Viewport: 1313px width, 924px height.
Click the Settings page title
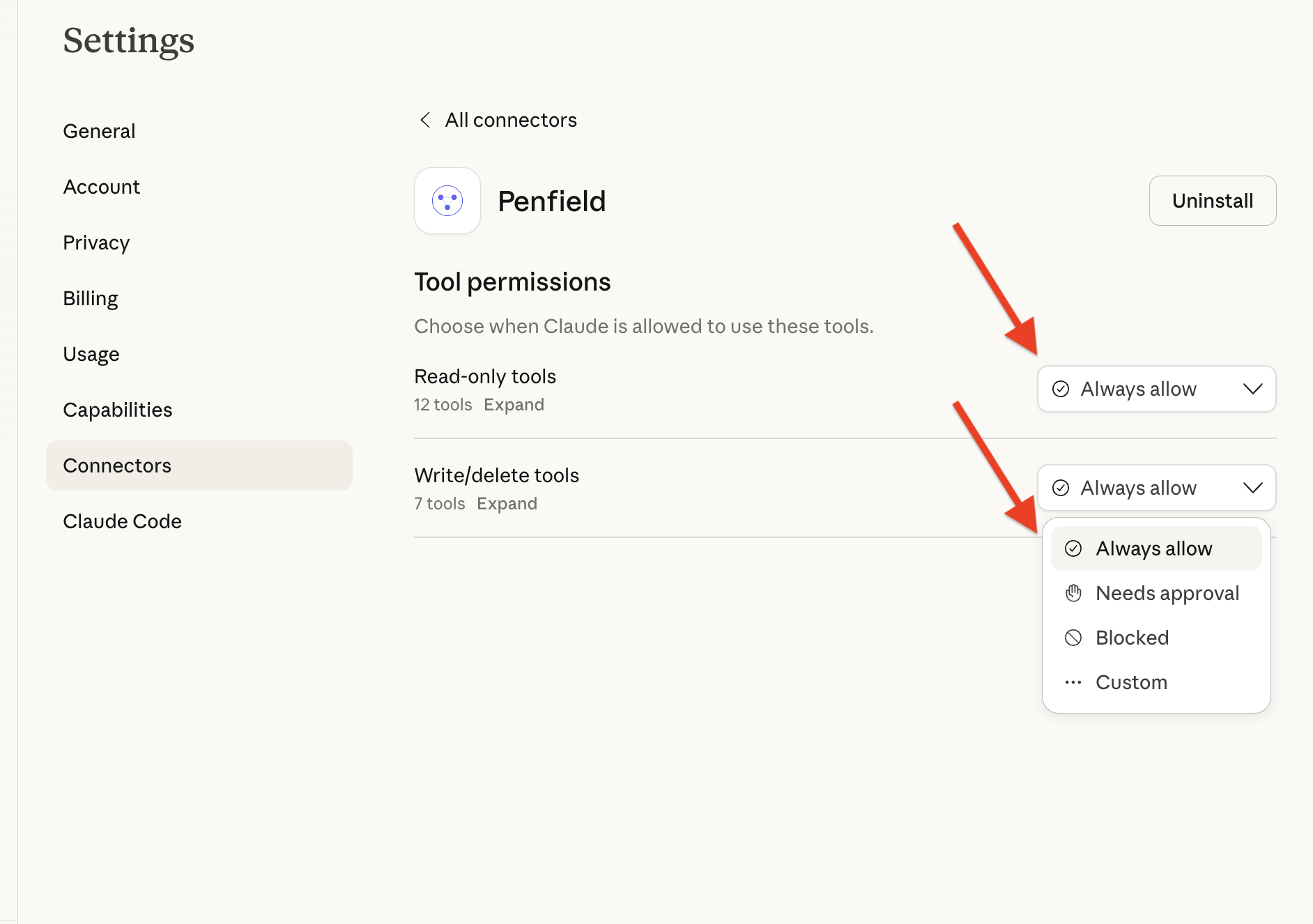pos(129,41)
